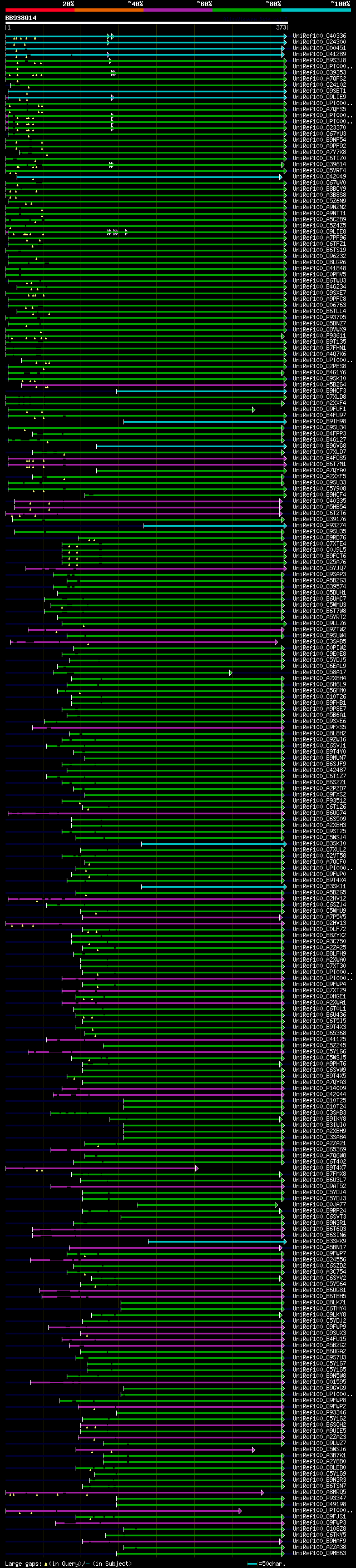The height and width of the screenshot is (1568, 356).
Task: Select label UniRef100_B4FQS5
Action: coord(319,458)
